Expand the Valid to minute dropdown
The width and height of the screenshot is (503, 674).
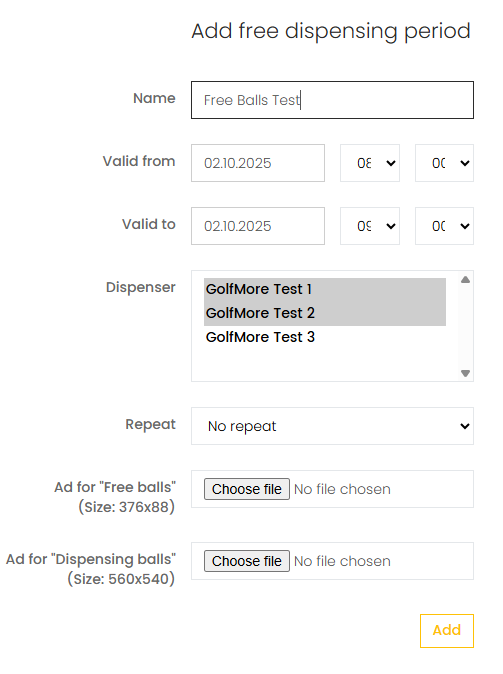[x=444, y=226]
